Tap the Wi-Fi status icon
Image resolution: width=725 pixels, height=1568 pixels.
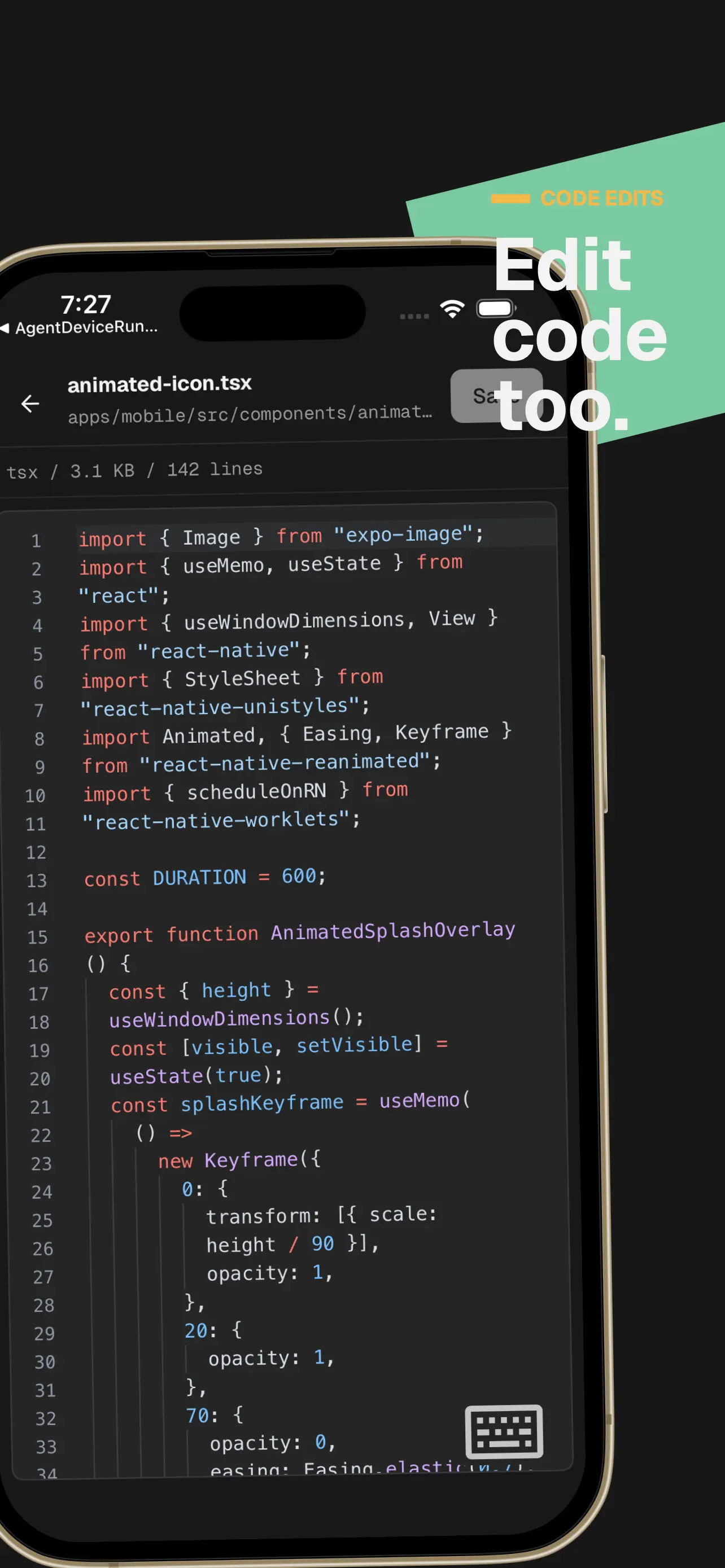pyautogui.click(x=452, y=309)
